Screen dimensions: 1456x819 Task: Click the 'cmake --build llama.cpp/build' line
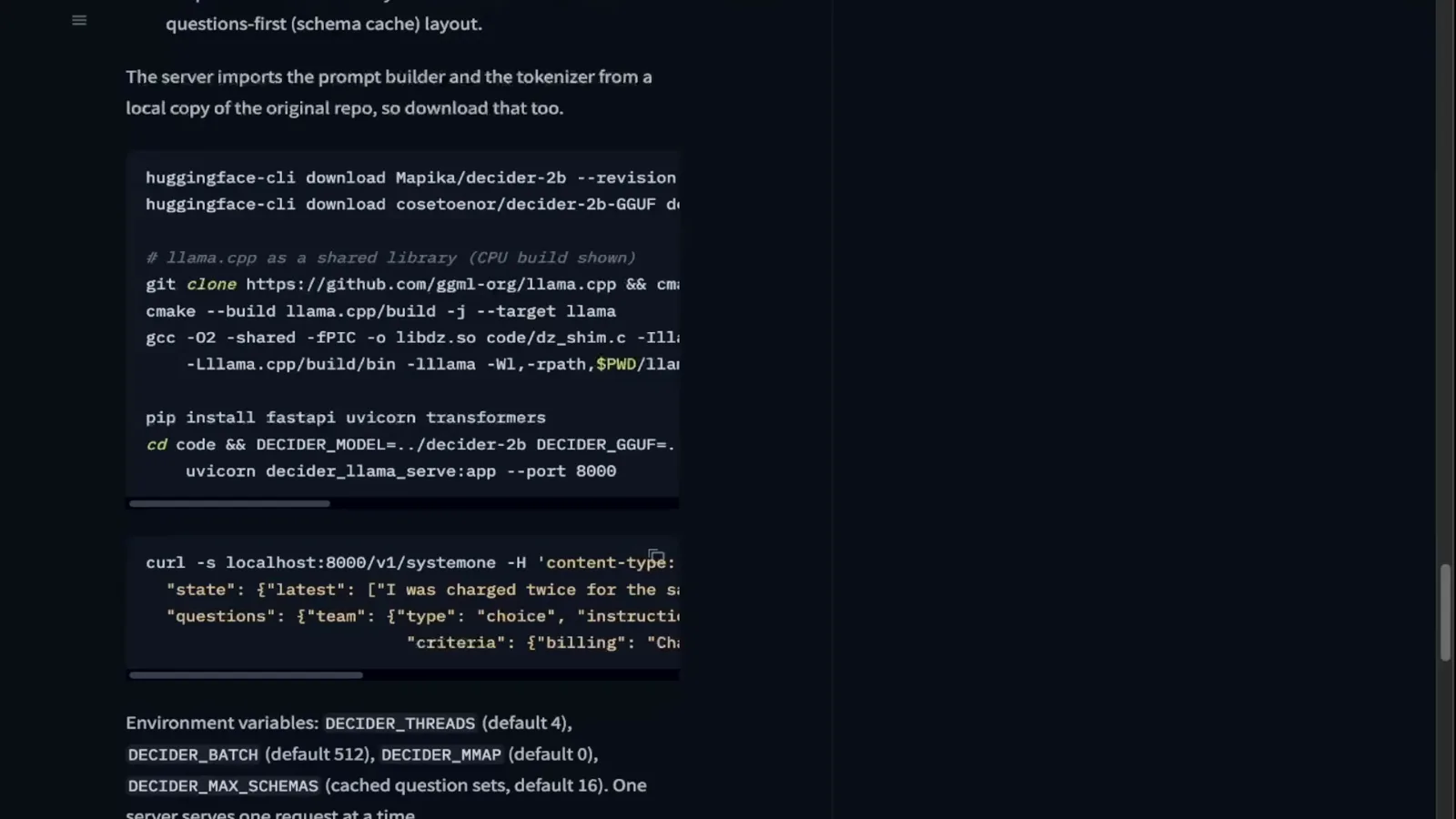coord(380,311)
